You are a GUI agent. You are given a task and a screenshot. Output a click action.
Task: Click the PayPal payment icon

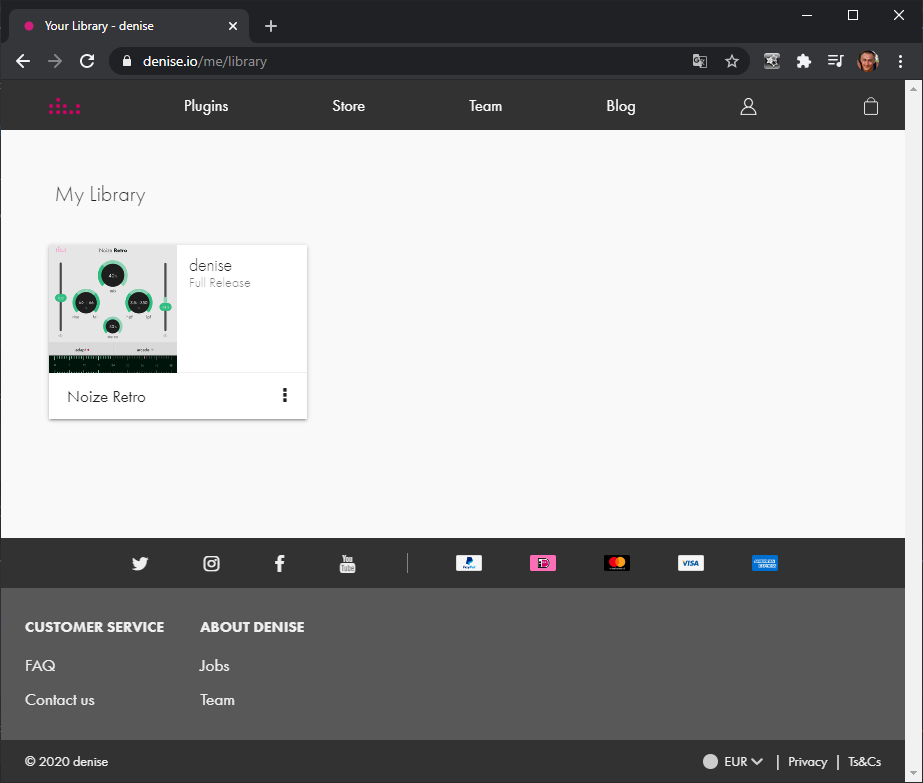click(469, 563)
